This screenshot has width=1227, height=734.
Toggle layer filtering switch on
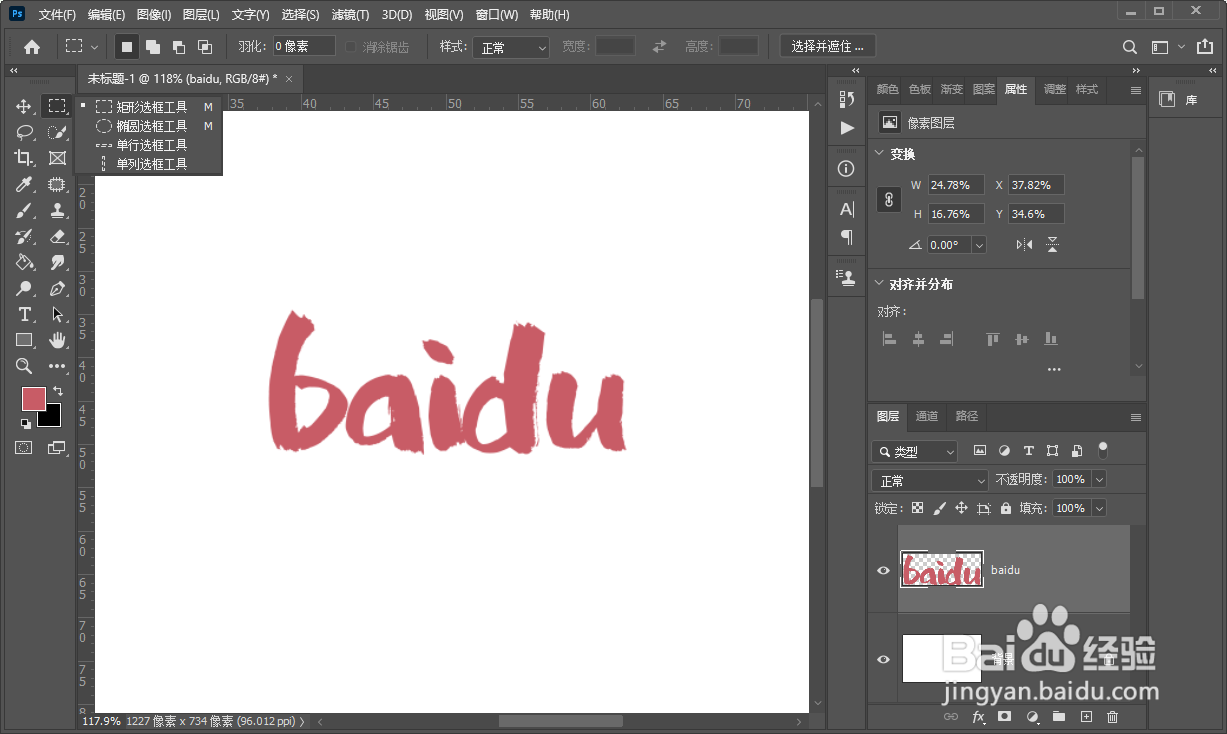click(x=1103, y=450)
